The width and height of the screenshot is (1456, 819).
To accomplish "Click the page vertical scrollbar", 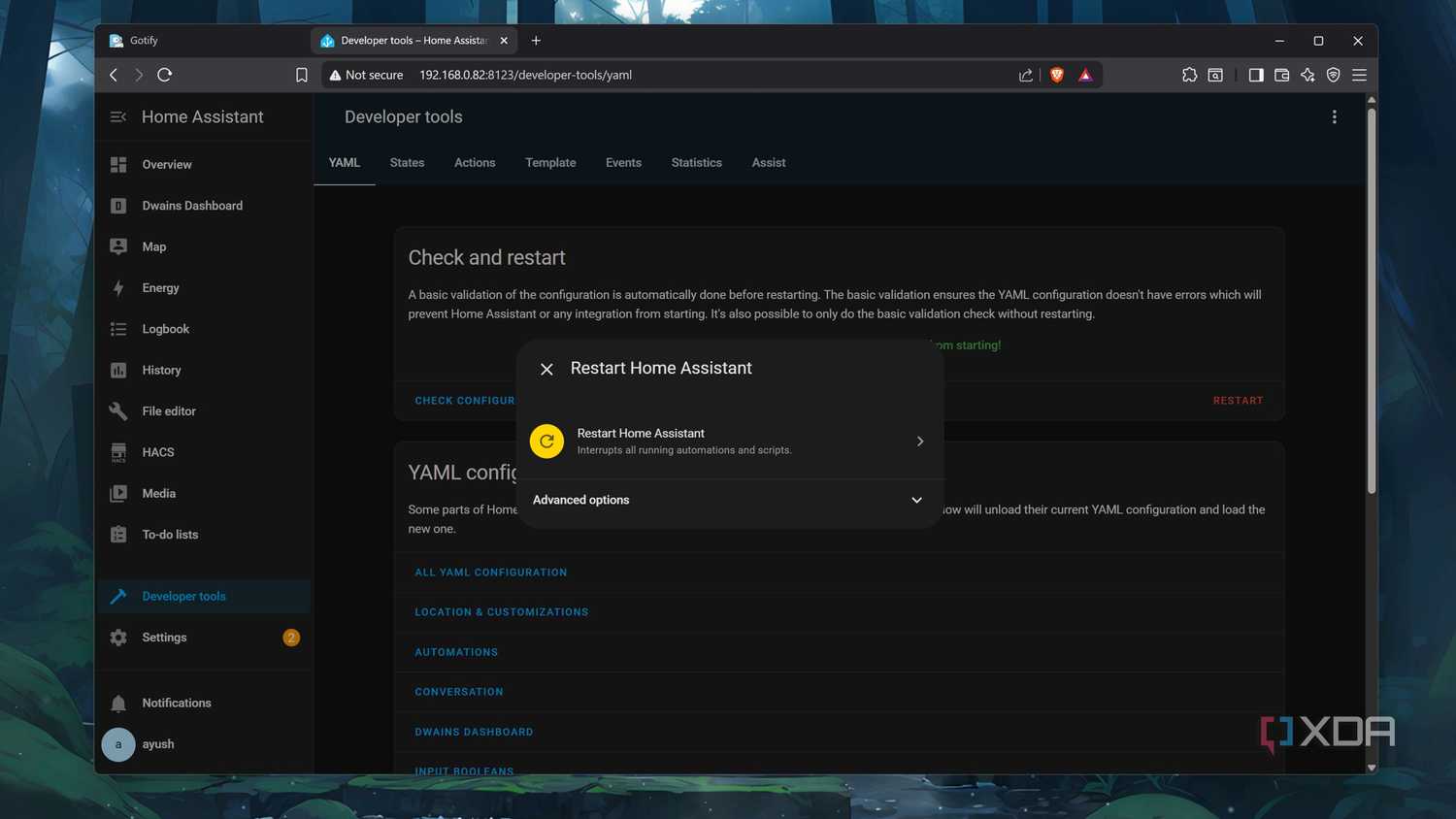I will (x=1371, y=301).
